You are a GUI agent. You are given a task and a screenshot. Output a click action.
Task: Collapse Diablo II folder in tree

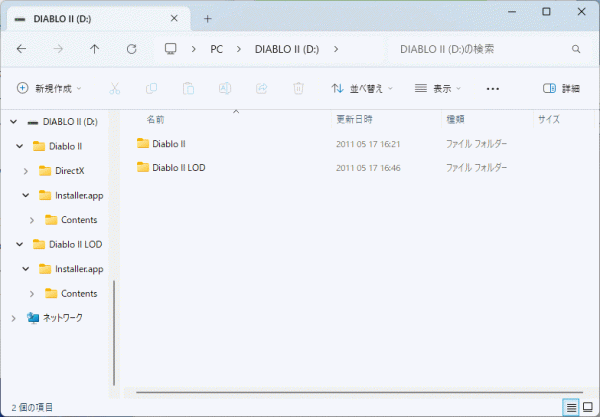coord(20,146)
